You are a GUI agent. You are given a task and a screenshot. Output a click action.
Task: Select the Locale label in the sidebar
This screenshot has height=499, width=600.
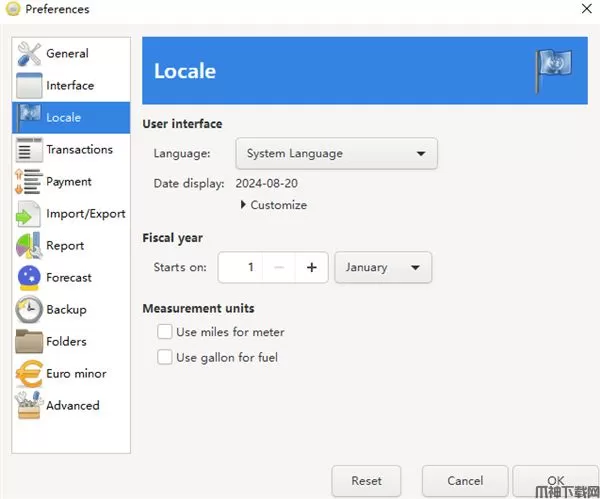64,117
